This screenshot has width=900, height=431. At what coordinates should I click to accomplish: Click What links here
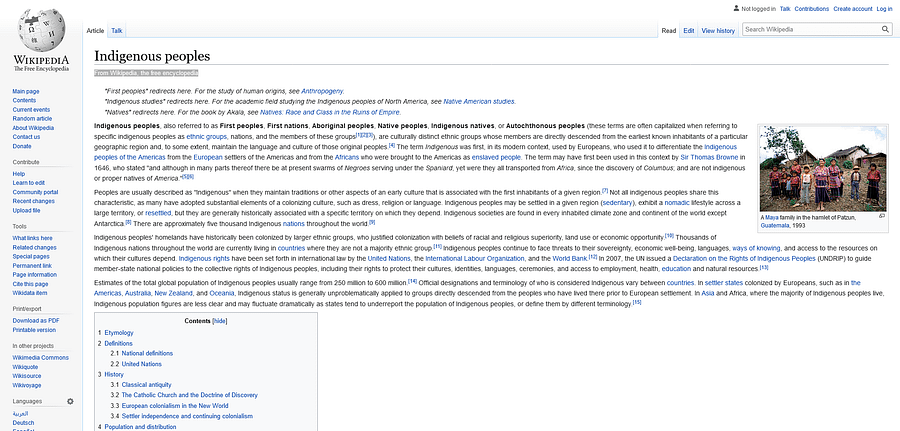pos(32,238)
